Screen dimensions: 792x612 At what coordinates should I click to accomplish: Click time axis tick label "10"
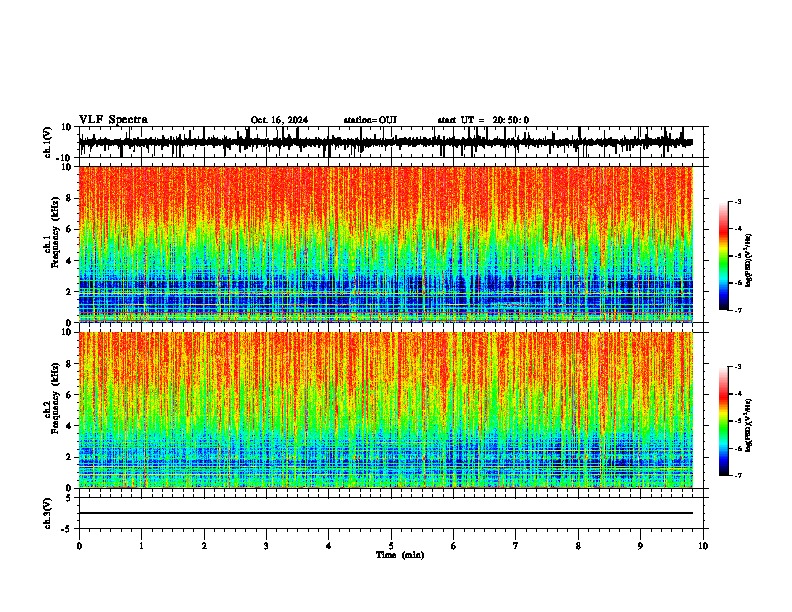(703, 546)
